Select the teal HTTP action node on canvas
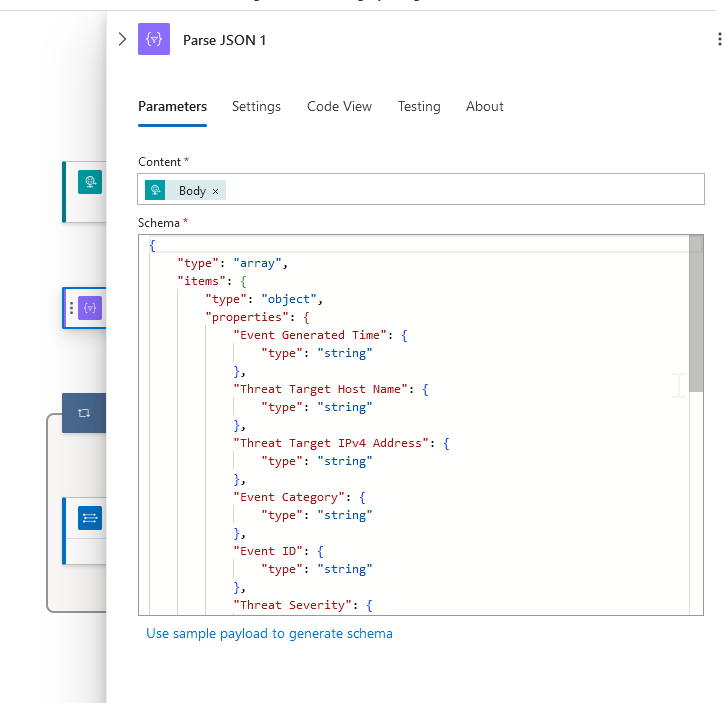 coord(90,181)
